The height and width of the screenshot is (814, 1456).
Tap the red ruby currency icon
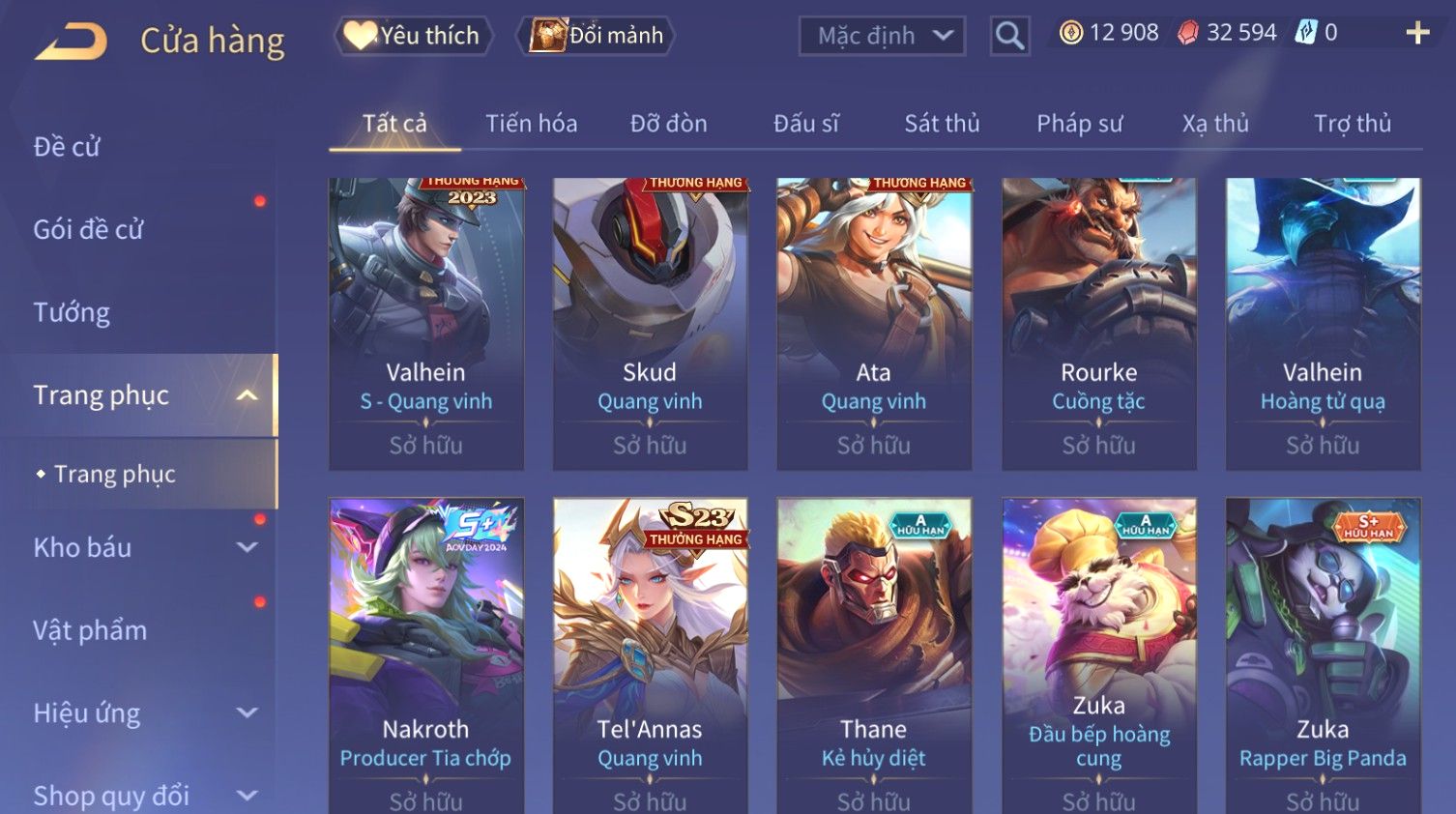[x=1188, y=33]
